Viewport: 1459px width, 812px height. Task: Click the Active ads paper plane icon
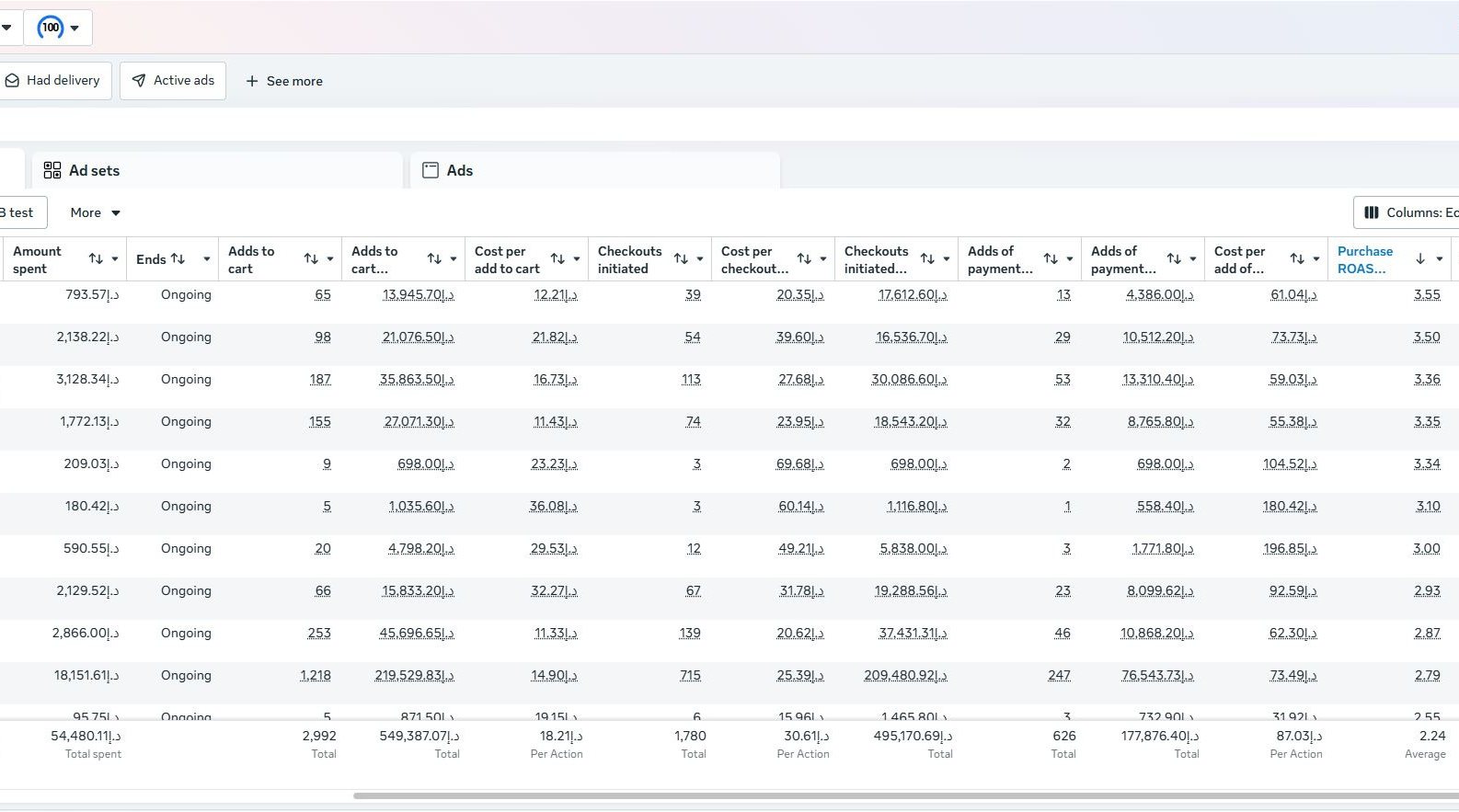[x=139, y=81]
